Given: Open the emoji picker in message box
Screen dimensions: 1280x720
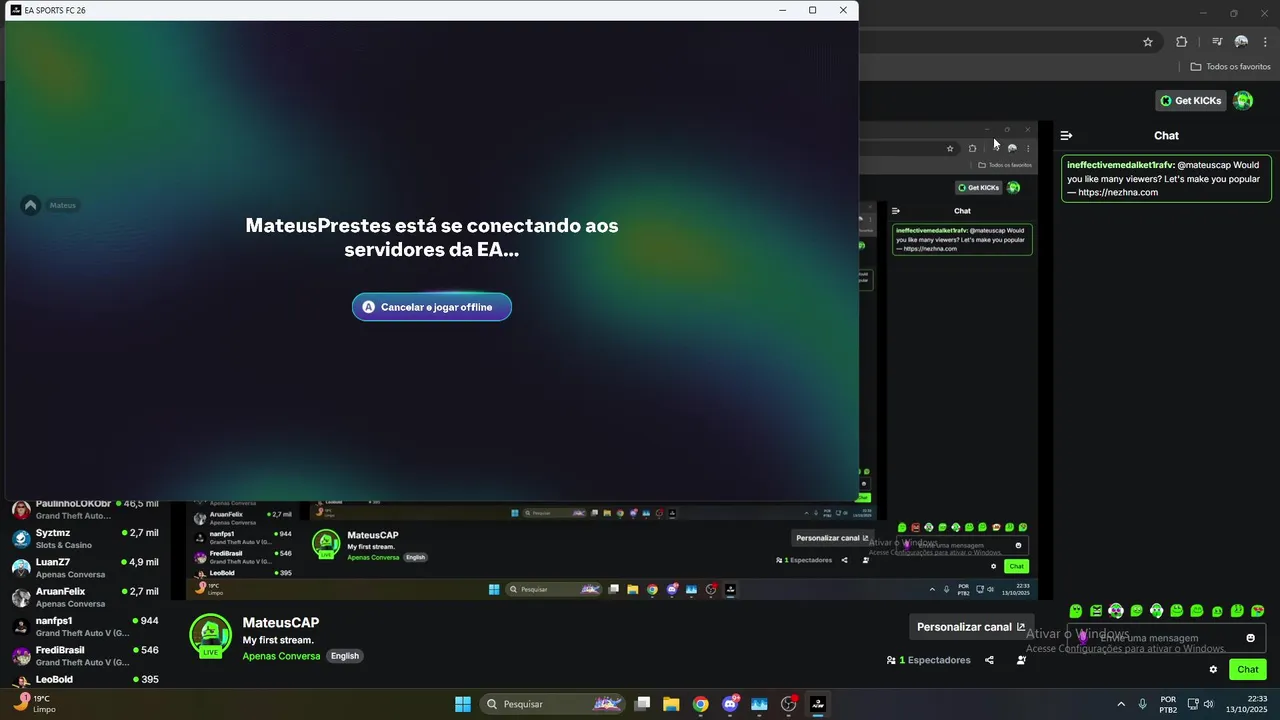Looking at the screenshot, I should coord(1250,638).
